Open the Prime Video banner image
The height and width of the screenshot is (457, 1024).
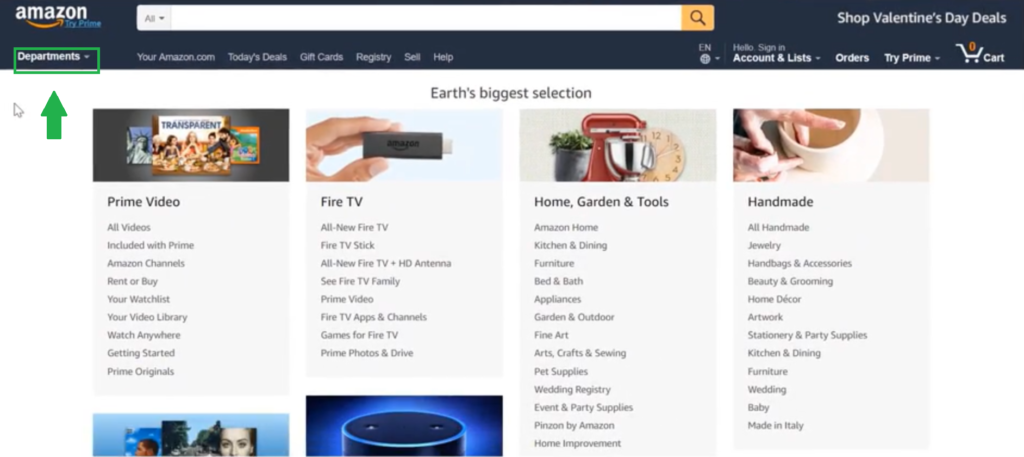point(191,145)
